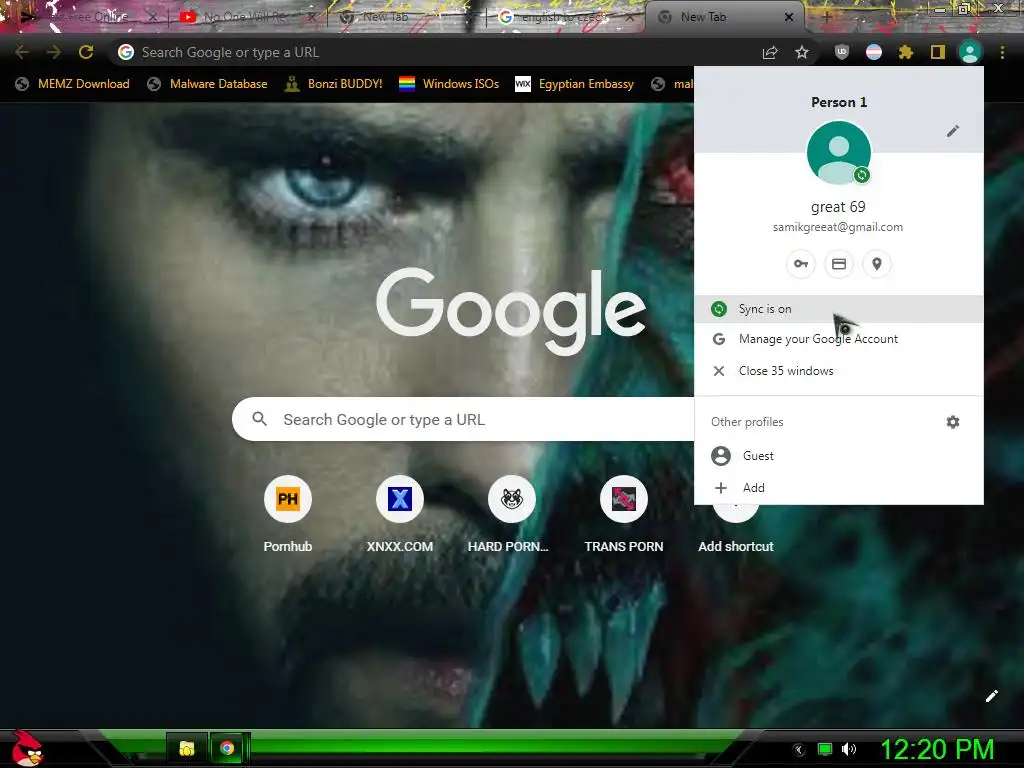Share this page via the share icon
This screenshot has height=768, width=1024.
point(770,52)
